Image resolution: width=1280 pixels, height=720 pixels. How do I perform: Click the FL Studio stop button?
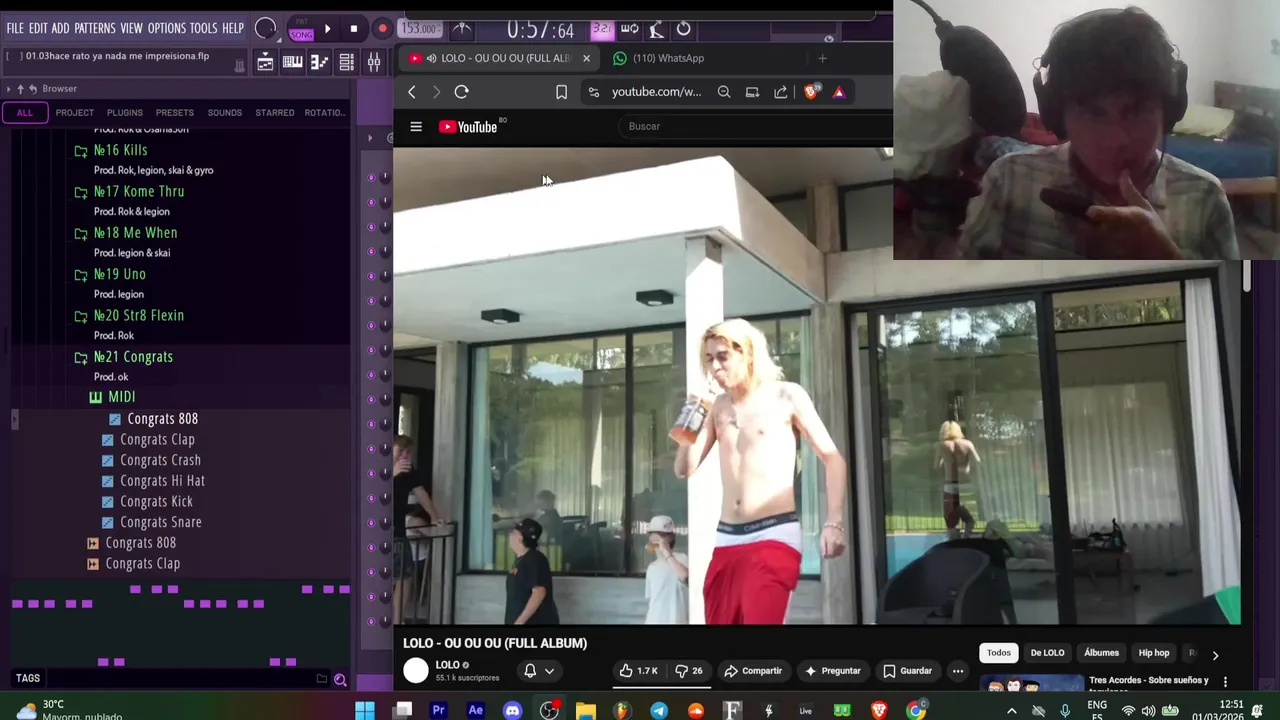coord(353,29)
